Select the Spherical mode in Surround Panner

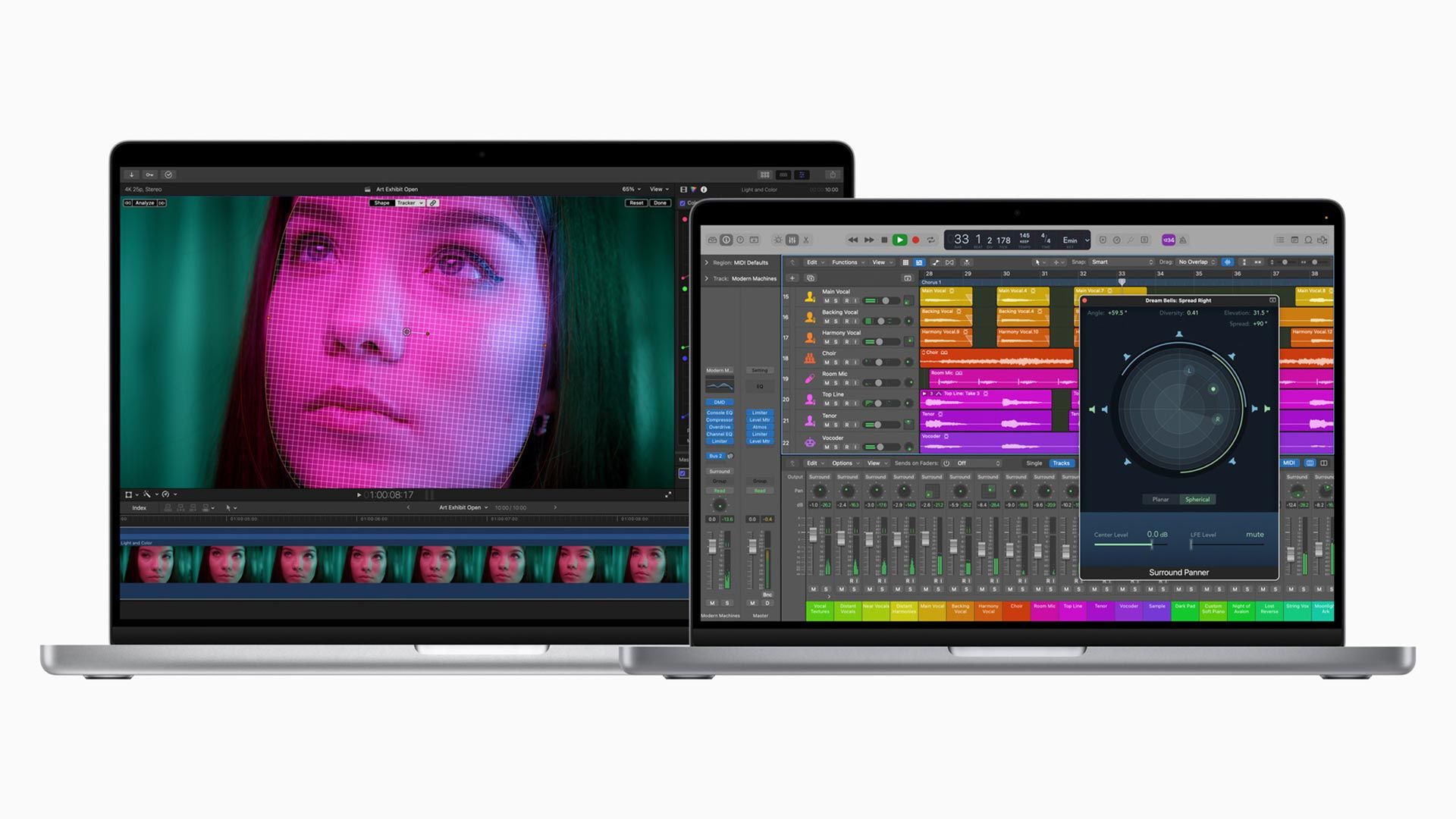[x=1197, y=500]
